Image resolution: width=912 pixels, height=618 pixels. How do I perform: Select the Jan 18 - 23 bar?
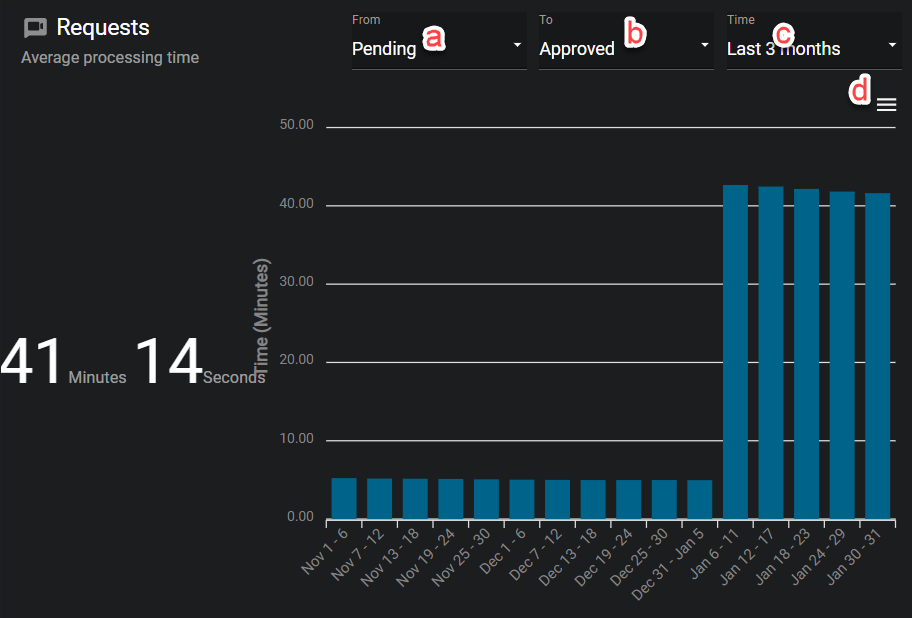coord(807,353)
